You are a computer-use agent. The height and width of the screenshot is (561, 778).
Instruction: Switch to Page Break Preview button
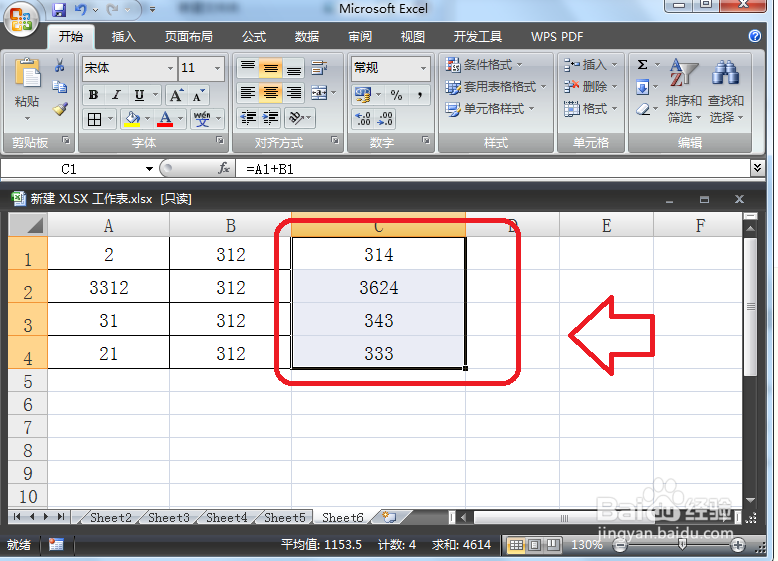point(553,545)
